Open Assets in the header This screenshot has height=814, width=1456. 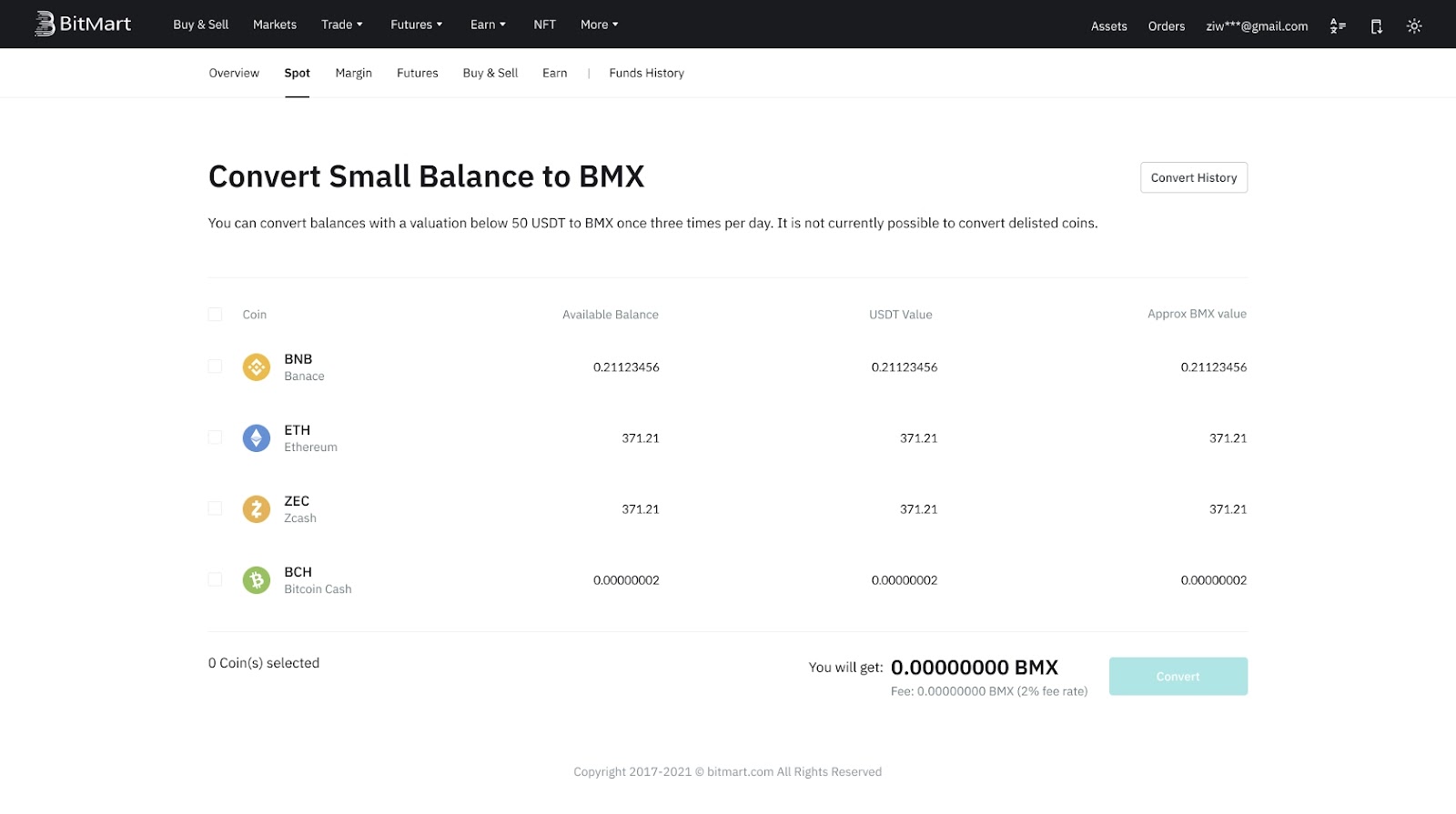(1109, 26)
